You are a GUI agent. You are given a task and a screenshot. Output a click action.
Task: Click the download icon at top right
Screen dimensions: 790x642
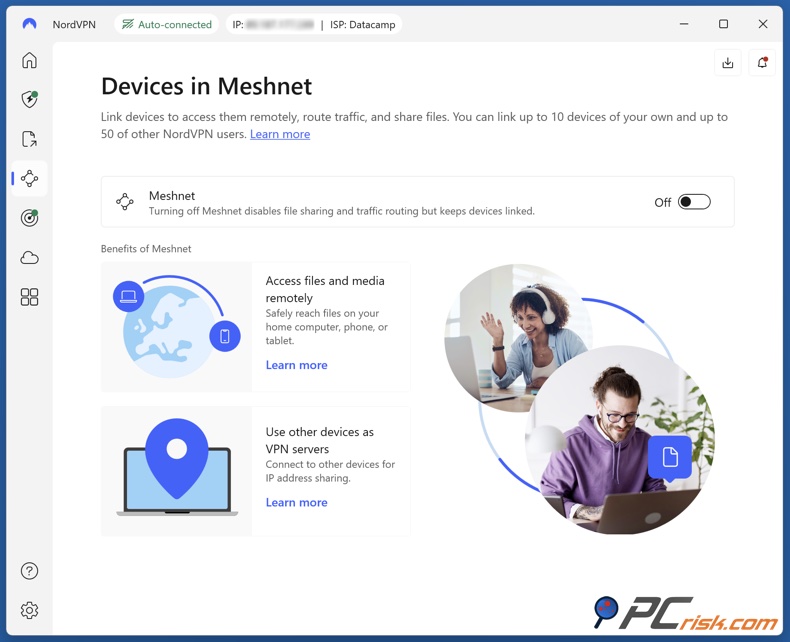tap(727, 63)
